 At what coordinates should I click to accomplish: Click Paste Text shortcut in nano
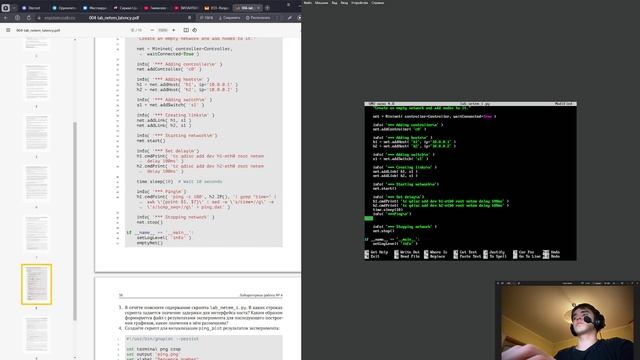click(467, 256)
